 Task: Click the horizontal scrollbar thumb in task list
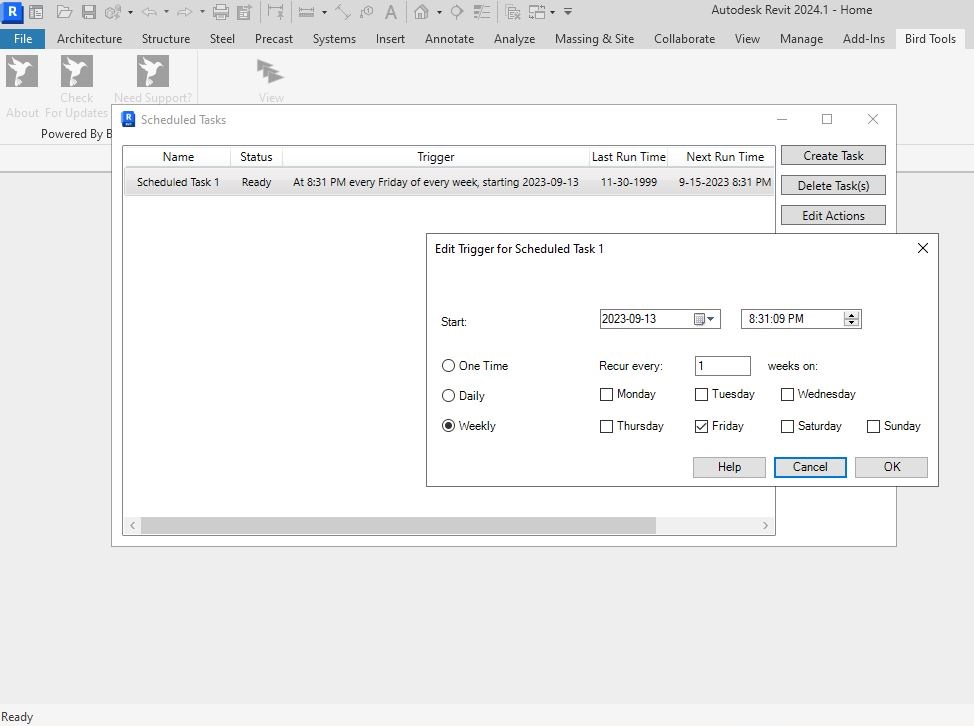[x=398, y=525]
